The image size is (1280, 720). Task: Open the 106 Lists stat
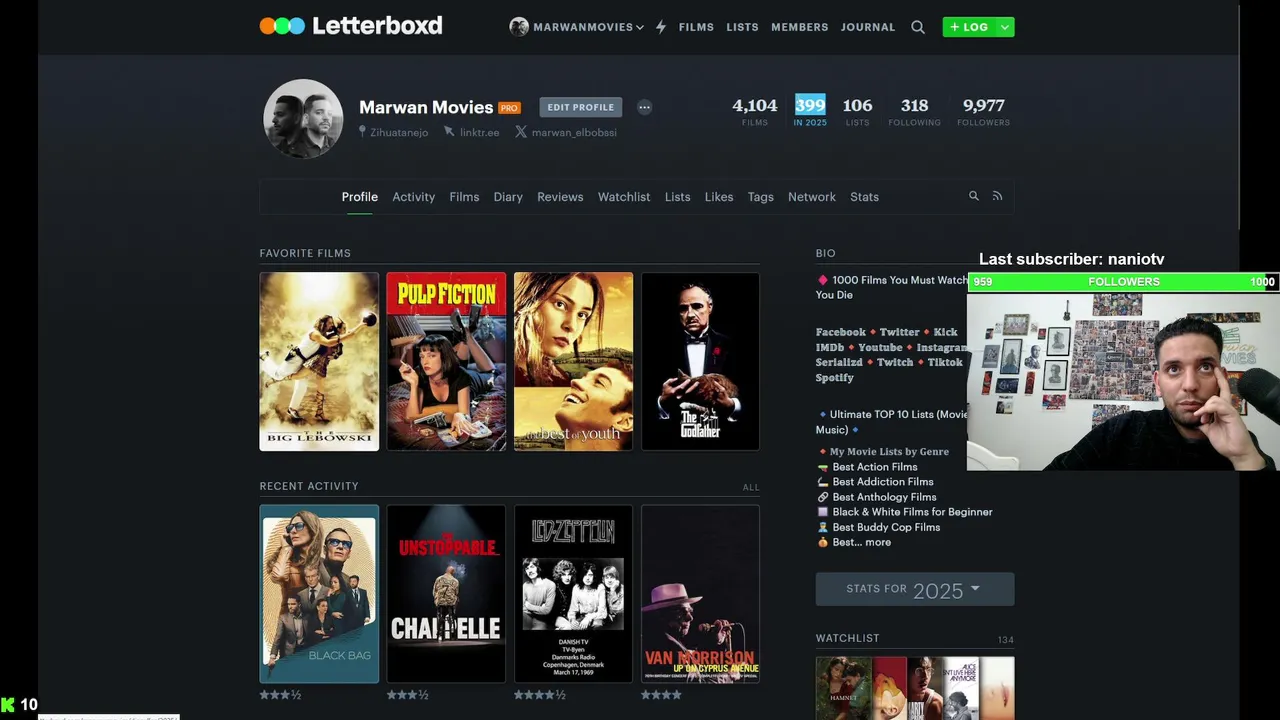[x=857, y=111]
